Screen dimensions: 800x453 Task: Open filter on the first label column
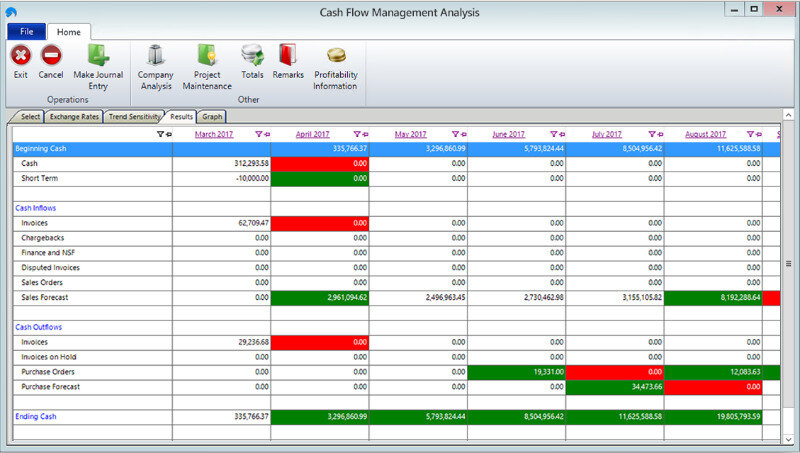coord(161,134)
